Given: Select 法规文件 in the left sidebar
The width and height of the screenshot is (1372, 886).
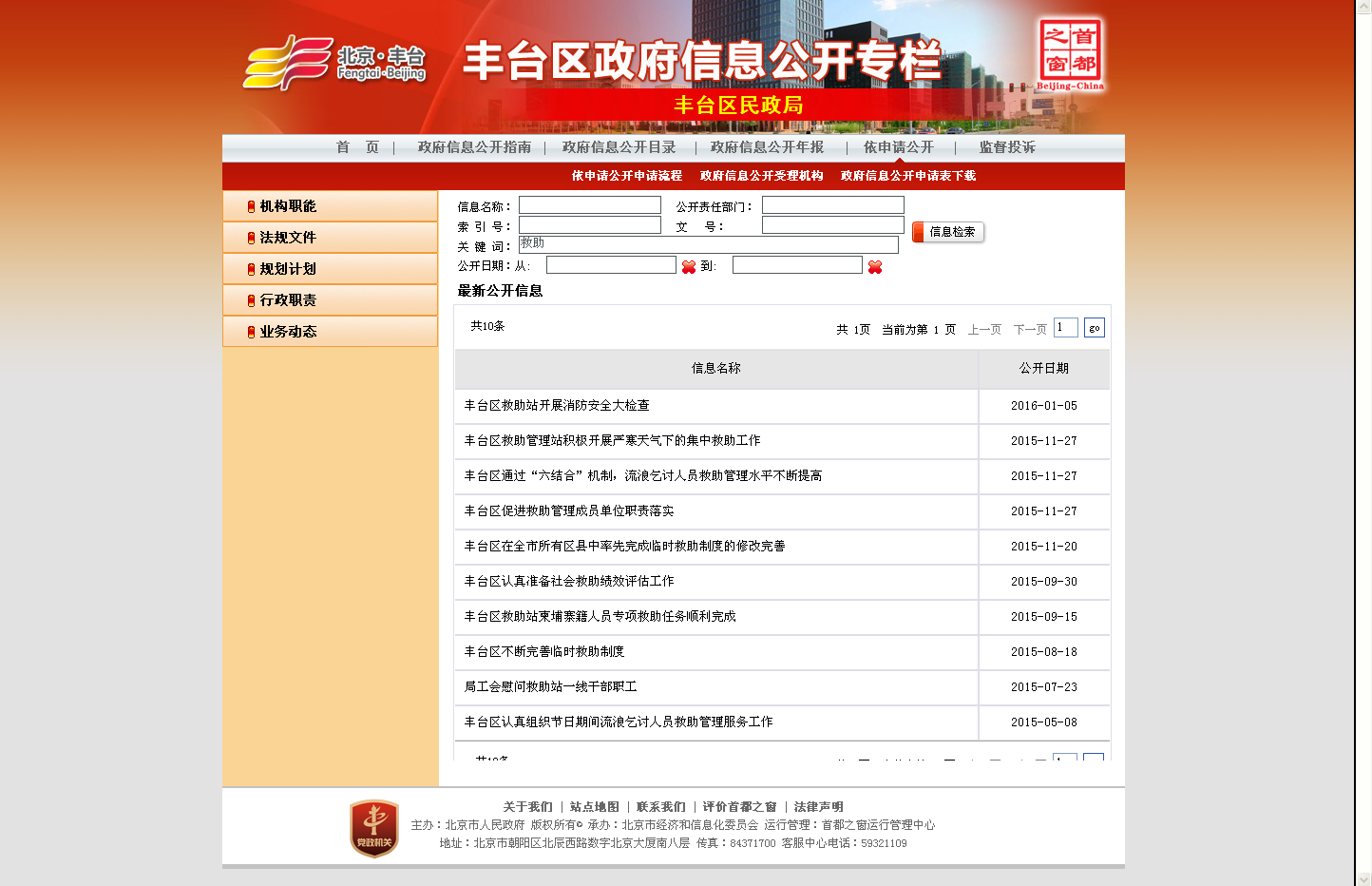Looking at the screenshot, I should (288, 238).
